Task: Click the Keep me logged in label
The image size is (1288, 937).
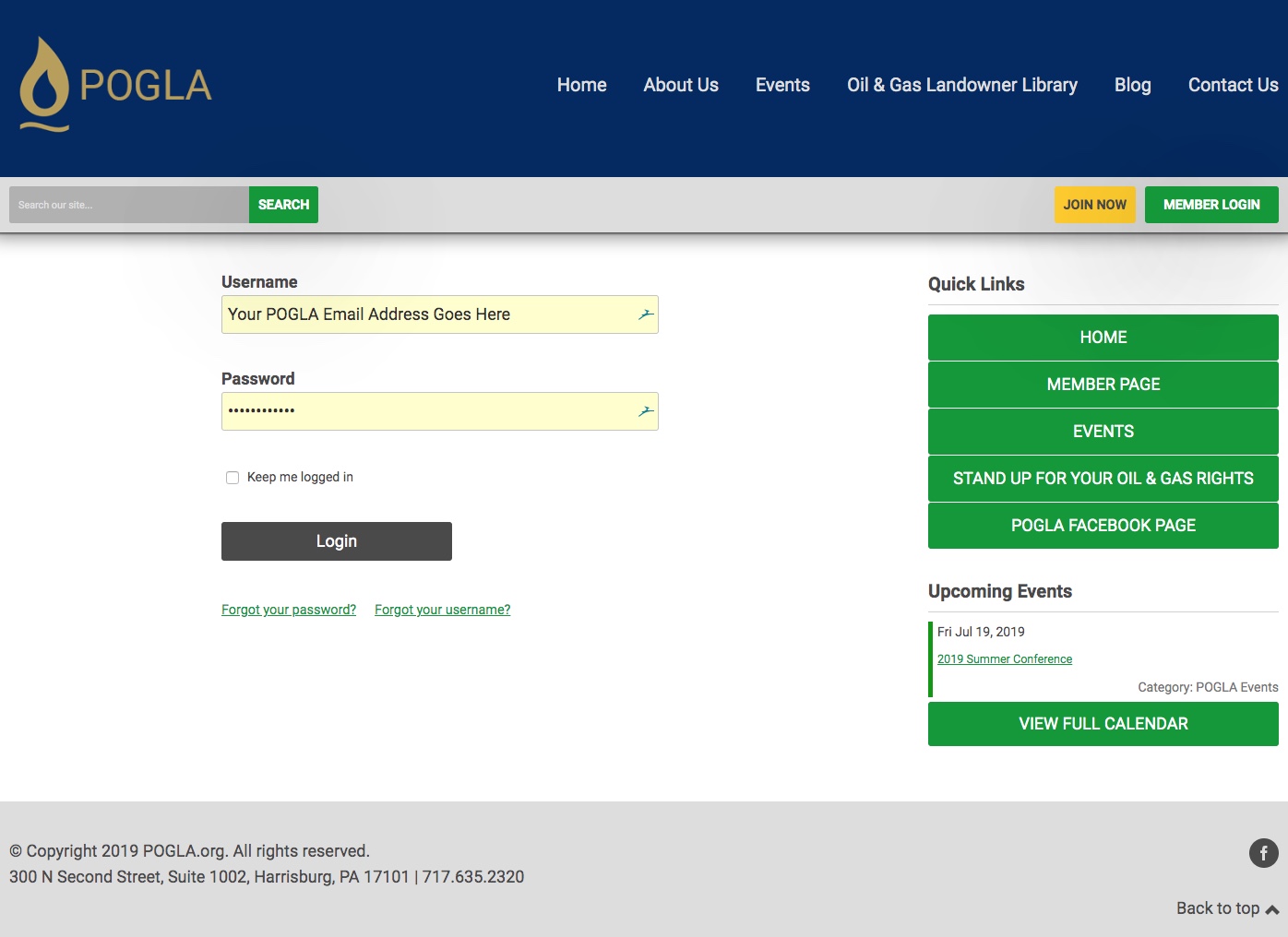Action: click(x=300, y=477)
